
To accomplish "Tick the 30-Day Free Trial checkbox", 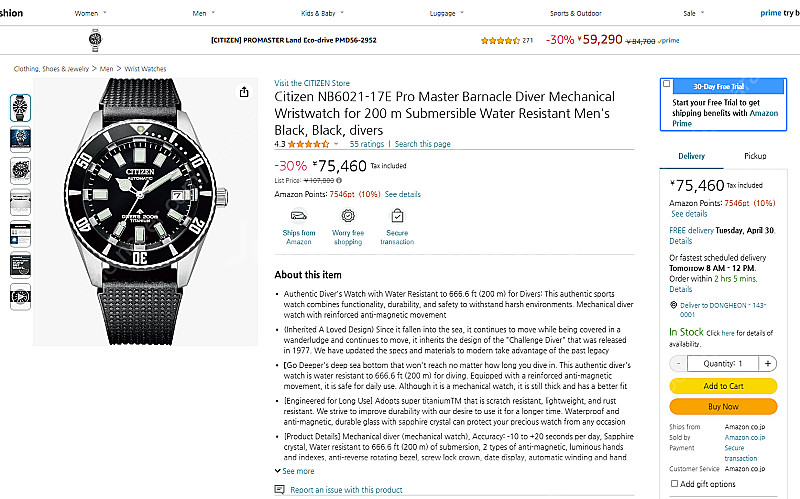I will [667, 84].
